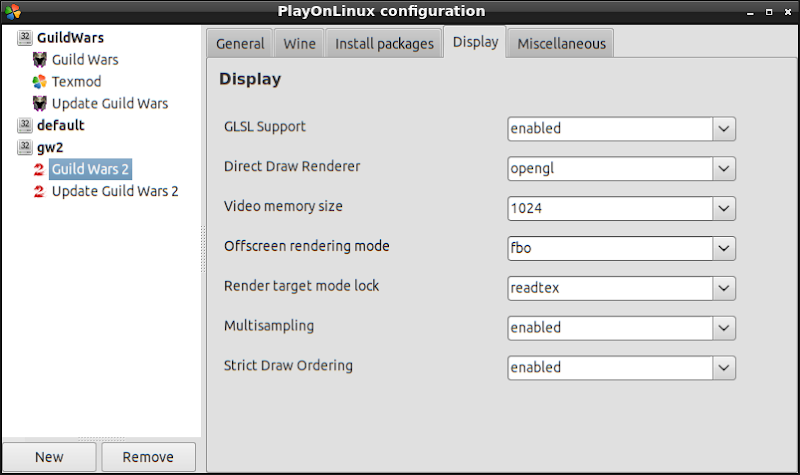
Task: Close the PlayOnLinux configuration window
Action: [788, 12]
